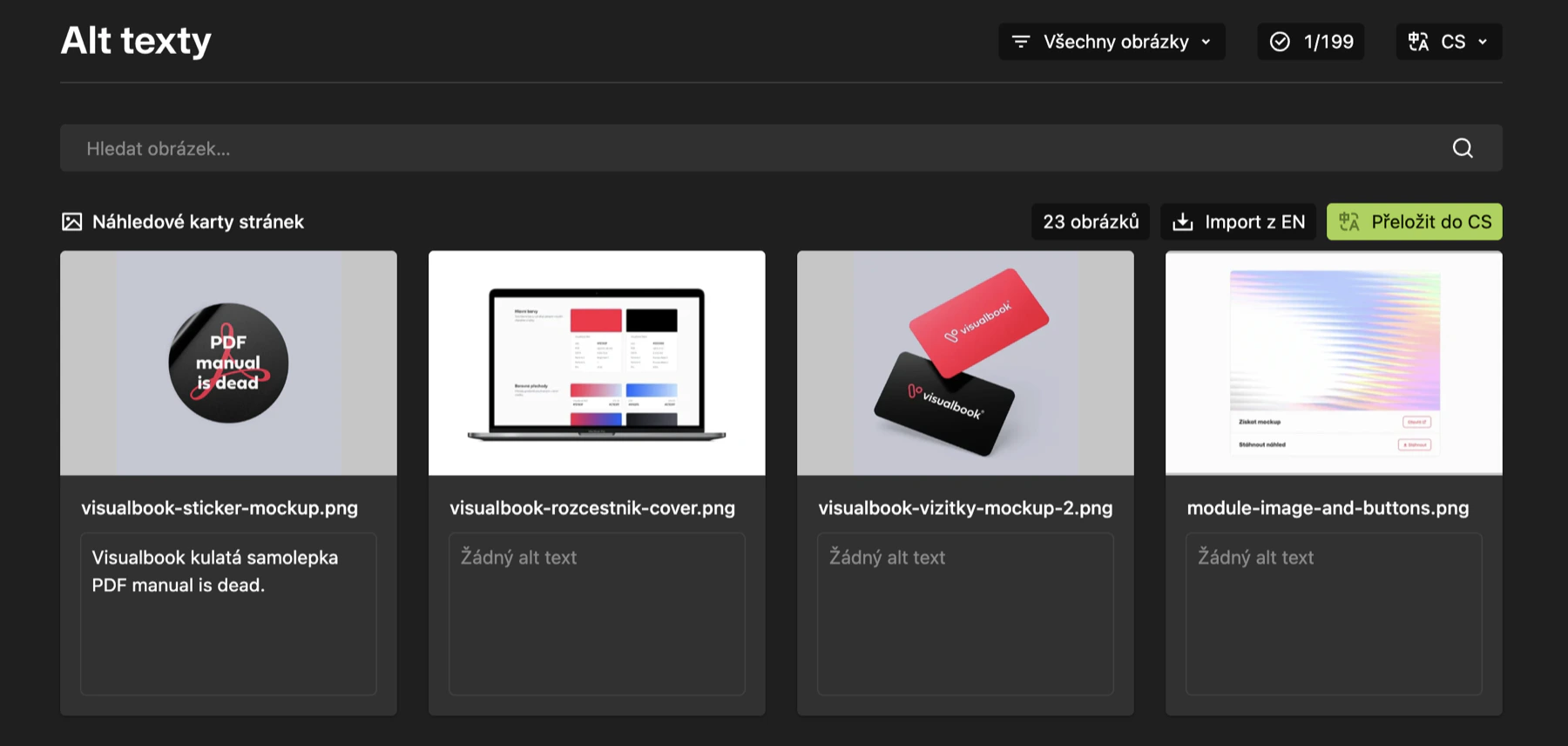Click the translate icon in Přeložit do CS
This screenshot has width=1568, height=746.
1349,222
